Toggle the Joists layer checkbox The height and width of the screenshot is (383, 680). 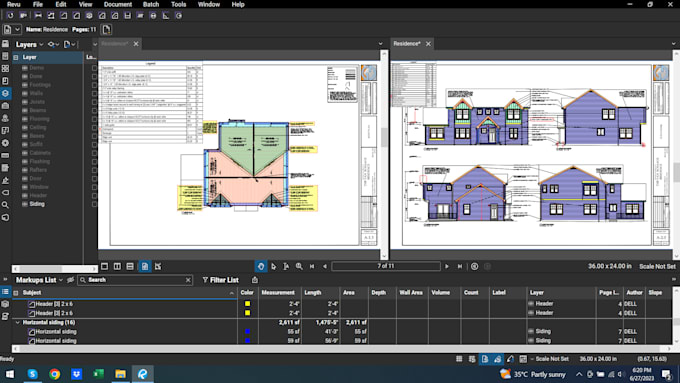click(94, 102)
